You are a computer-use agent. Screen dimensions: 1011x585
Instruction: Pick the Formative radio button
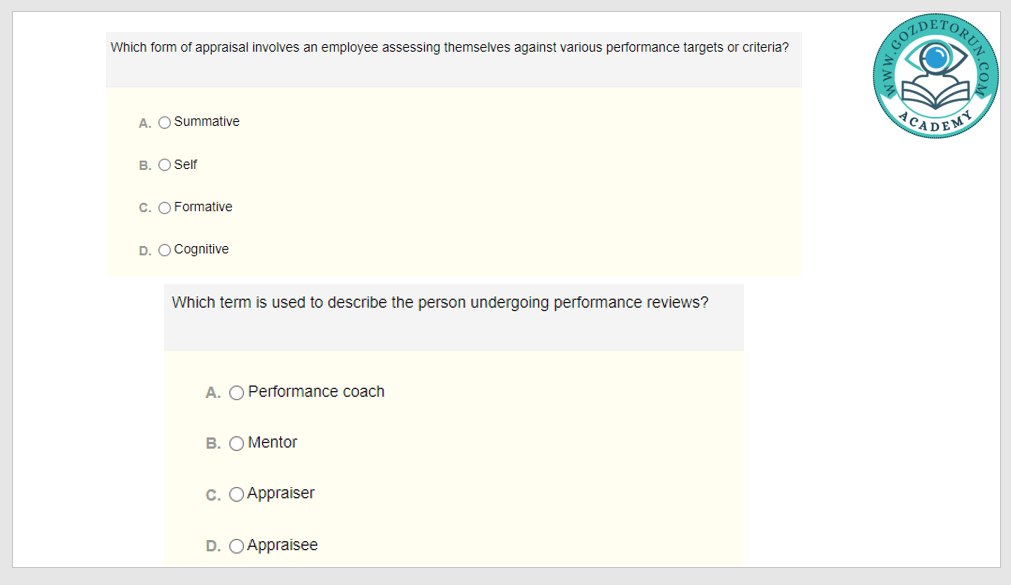tap(165, 208)
